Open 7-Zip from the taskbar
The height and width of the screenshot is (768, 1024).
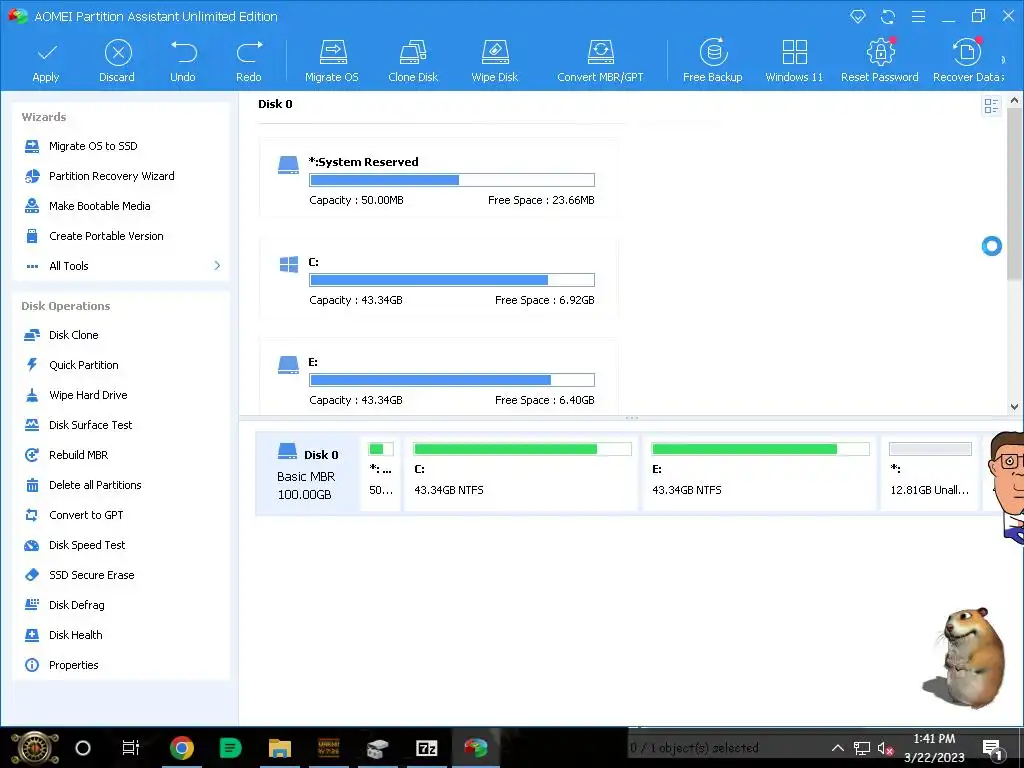point(426,748)
